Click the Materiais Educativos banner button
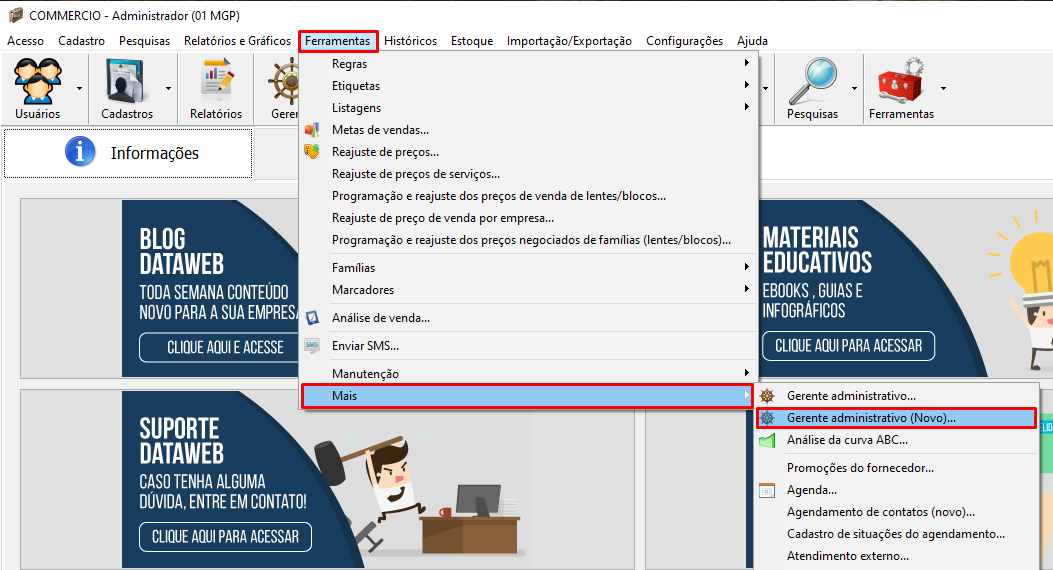 [x=849, y=346]
